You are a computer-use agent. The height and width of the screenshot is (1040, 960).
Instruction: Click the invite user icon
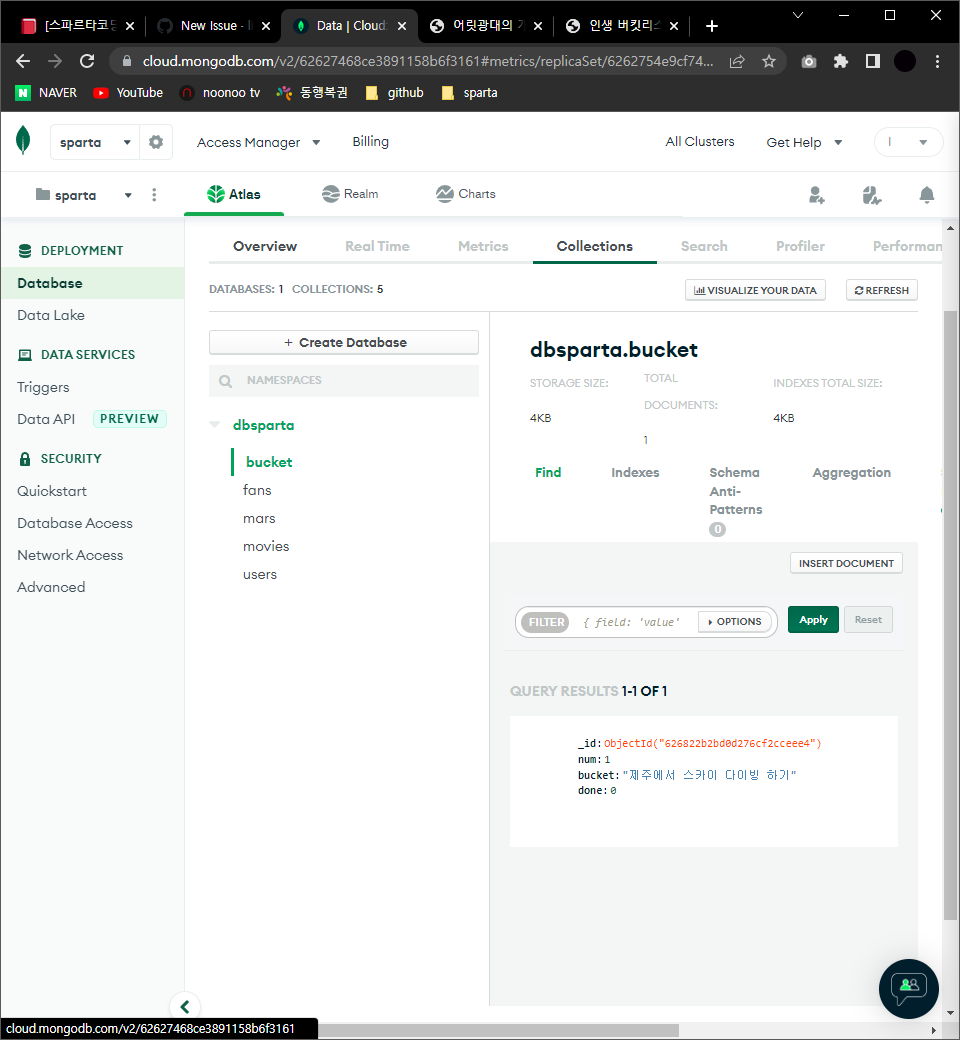[817, 194]
